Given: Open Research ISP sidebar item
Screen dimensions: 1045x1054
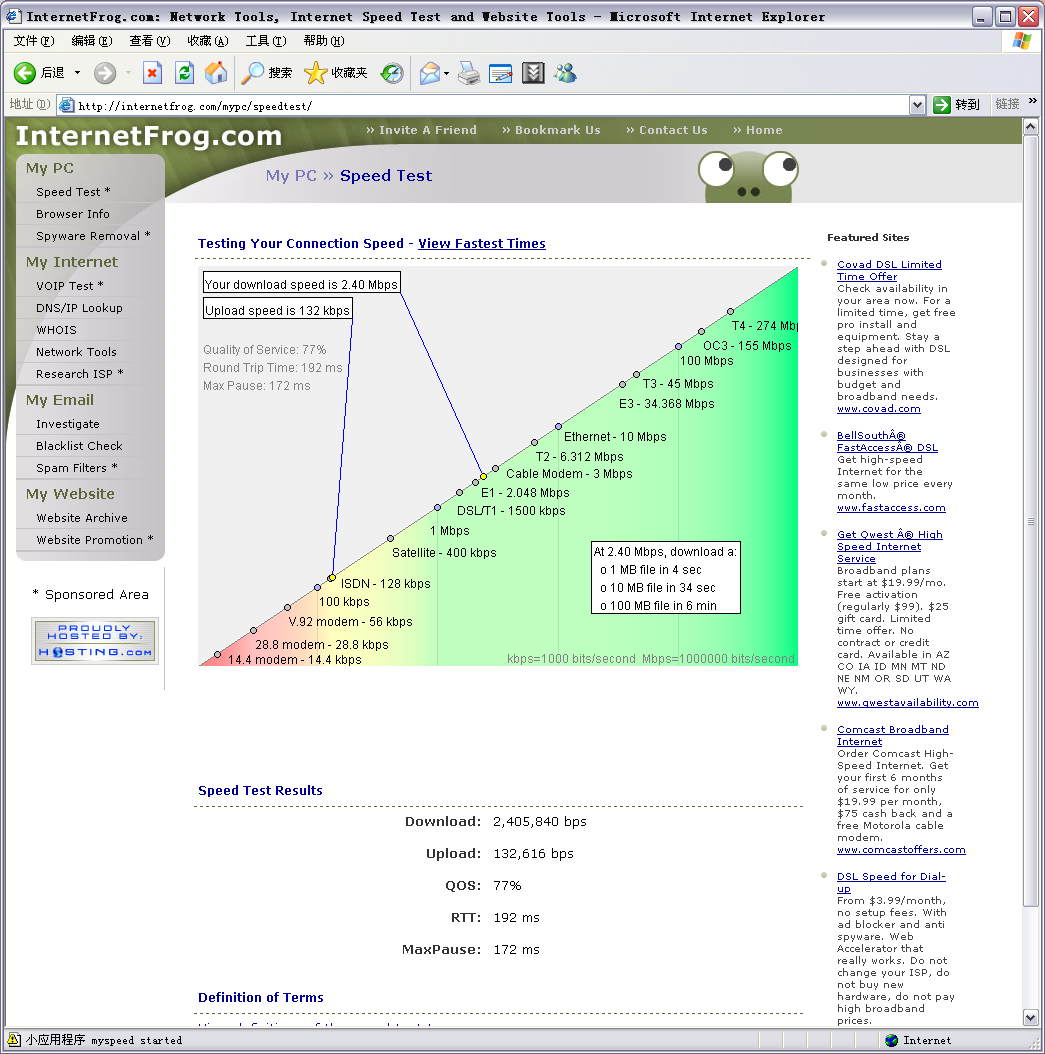Looking at the screenshot, I should coord(79,374).
